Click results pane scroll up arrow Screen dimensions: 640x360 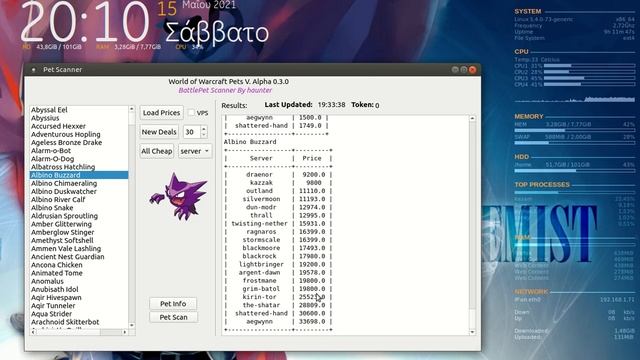click(x=472, y=118)
